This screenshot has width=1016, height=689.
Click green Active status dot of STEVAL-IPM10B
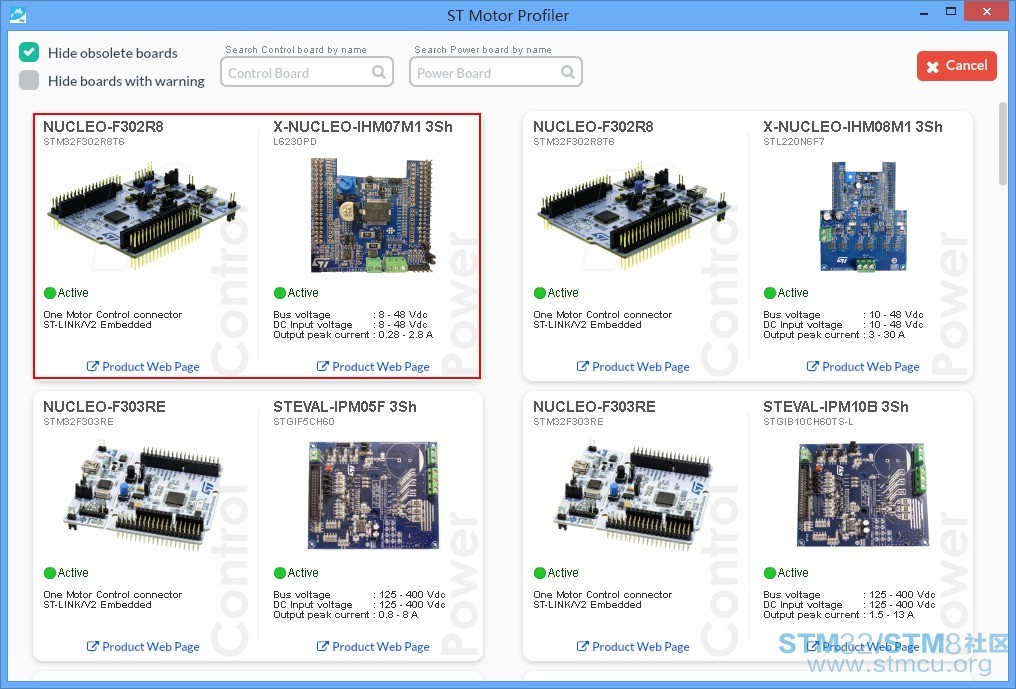(770, 573)
